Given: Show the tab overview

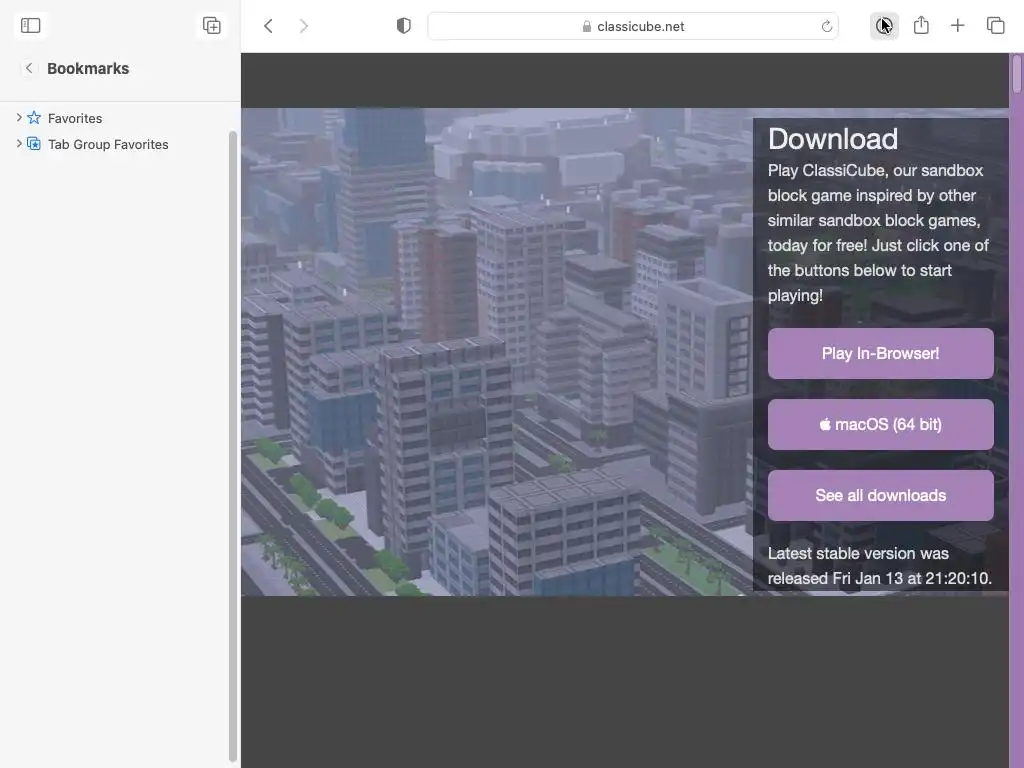Looking at the screenshot, I should (995, 25).
